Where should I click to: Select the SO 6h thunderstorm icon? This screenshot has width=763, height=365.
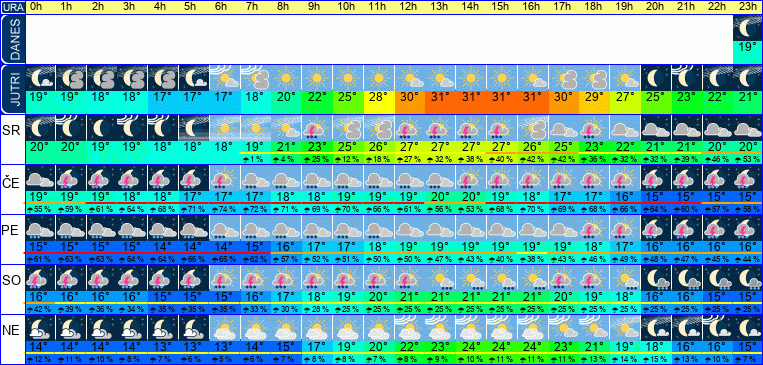(x=225, y=277)
